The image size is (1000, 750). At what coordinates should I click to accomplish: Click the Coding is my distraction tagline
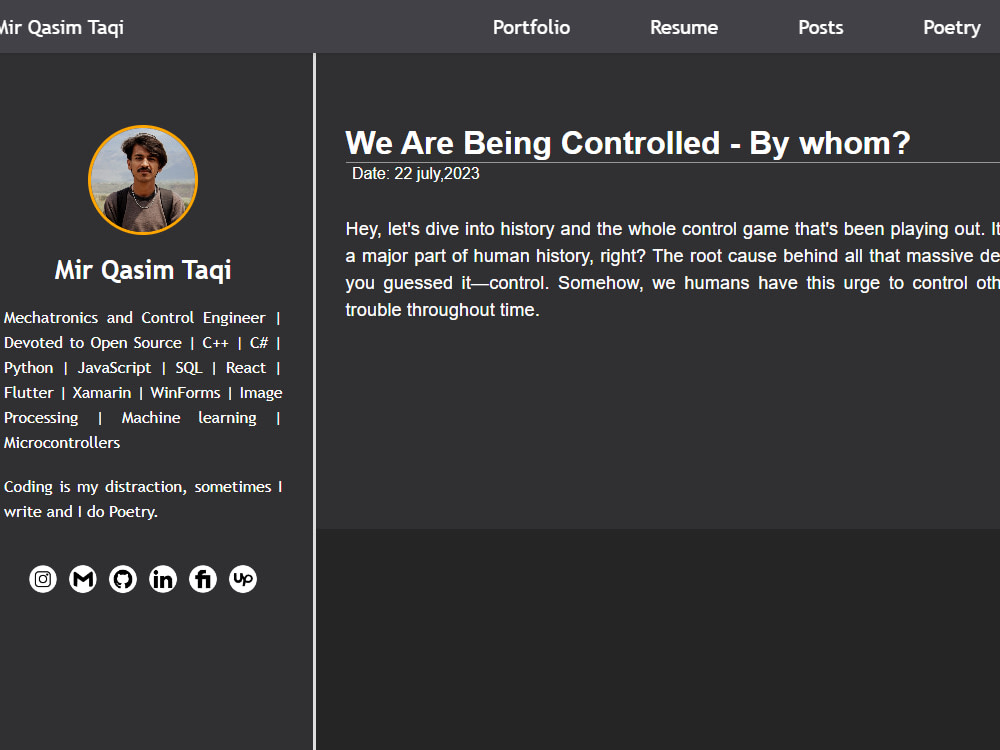[143, 499]
